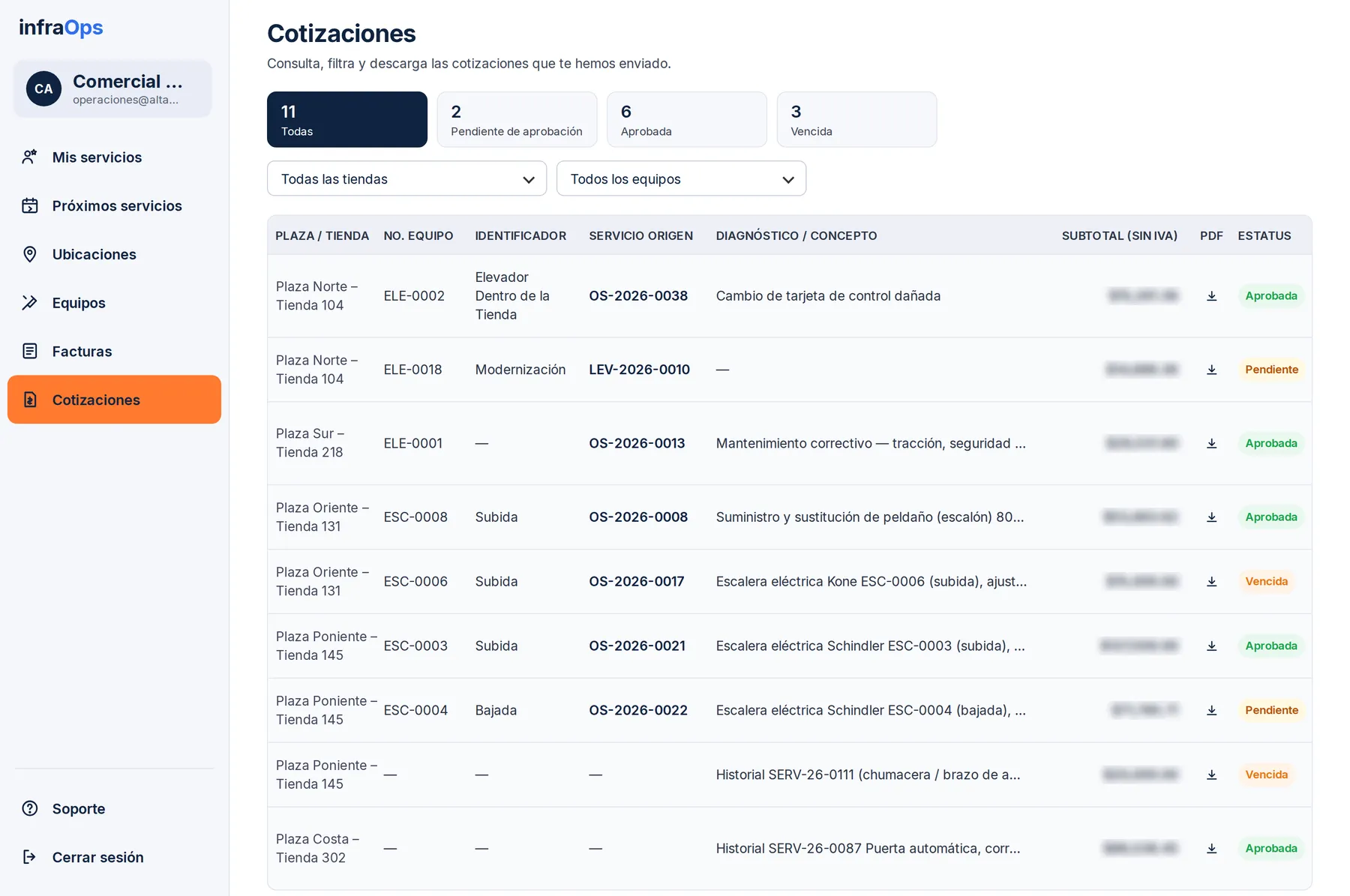Download PDF for OS-2026-0013 quote

[x=1211, y=443]
